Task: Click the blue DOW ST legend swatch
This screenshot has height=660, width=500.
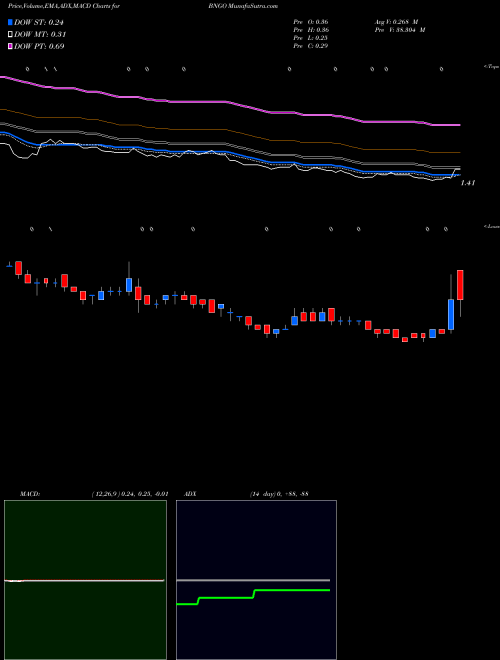Action: (x=10, y=22)
